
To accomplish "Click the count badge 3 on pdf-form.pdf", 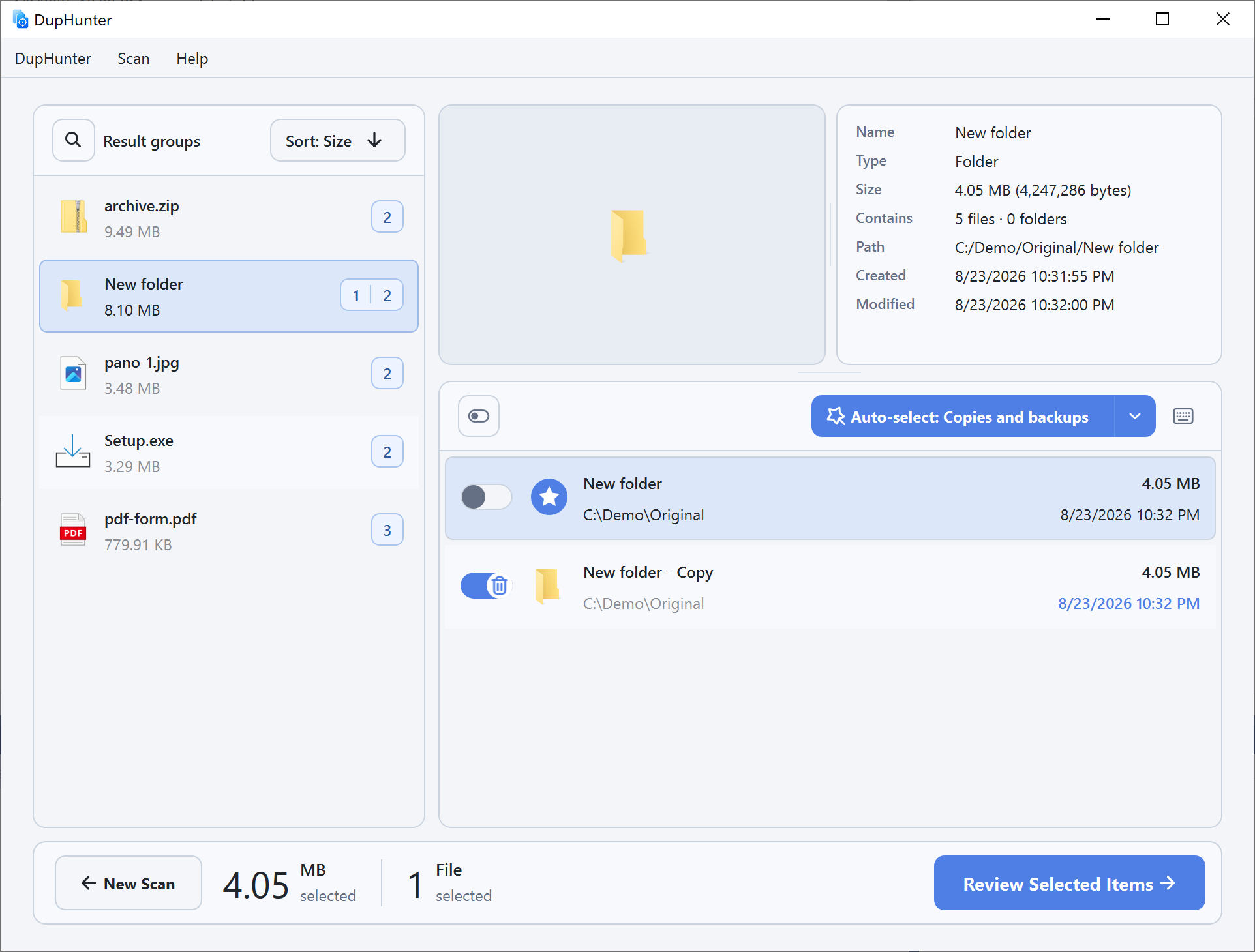I will (387, 530).
